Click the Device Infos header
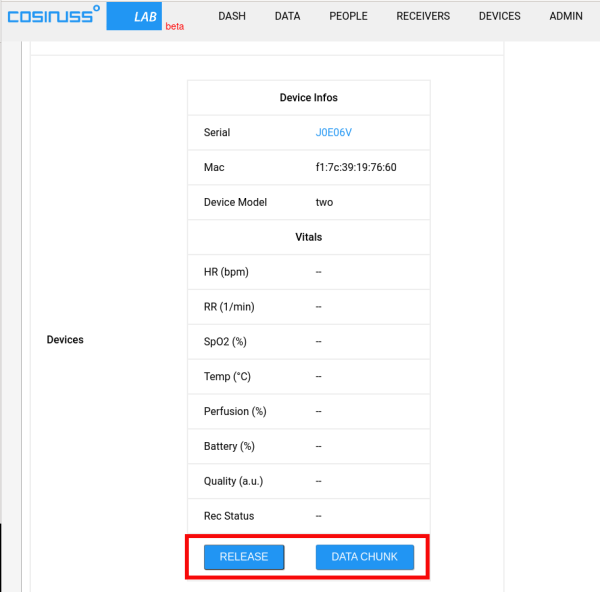600x592 pixels. click(x=308, y=98)
